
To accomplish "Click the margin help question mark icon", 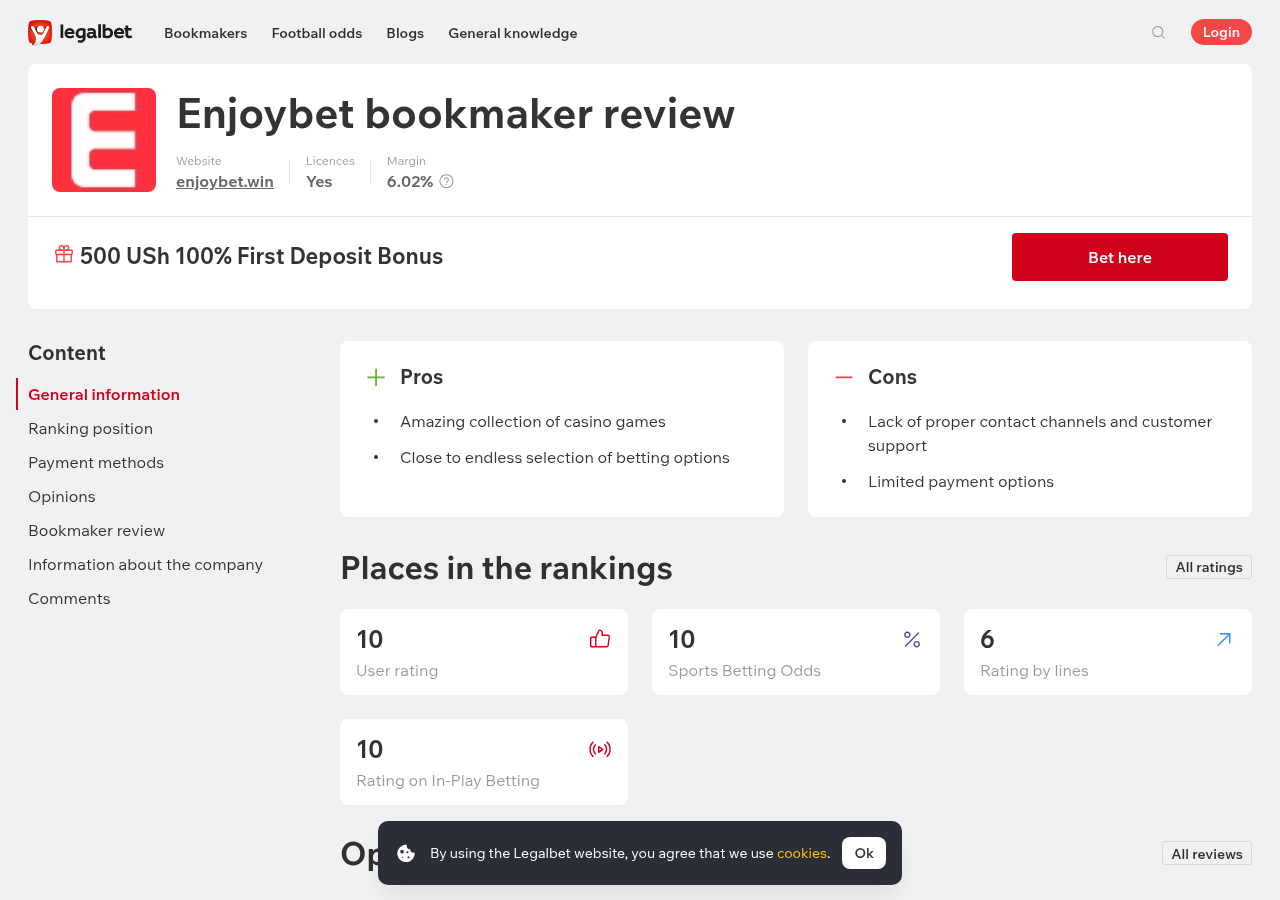I will point(446,181).
